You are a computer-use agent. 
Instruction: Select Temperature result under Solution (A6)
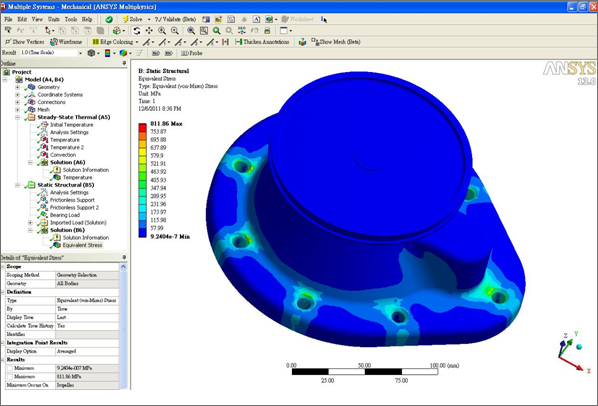click(x=77, y=177)
